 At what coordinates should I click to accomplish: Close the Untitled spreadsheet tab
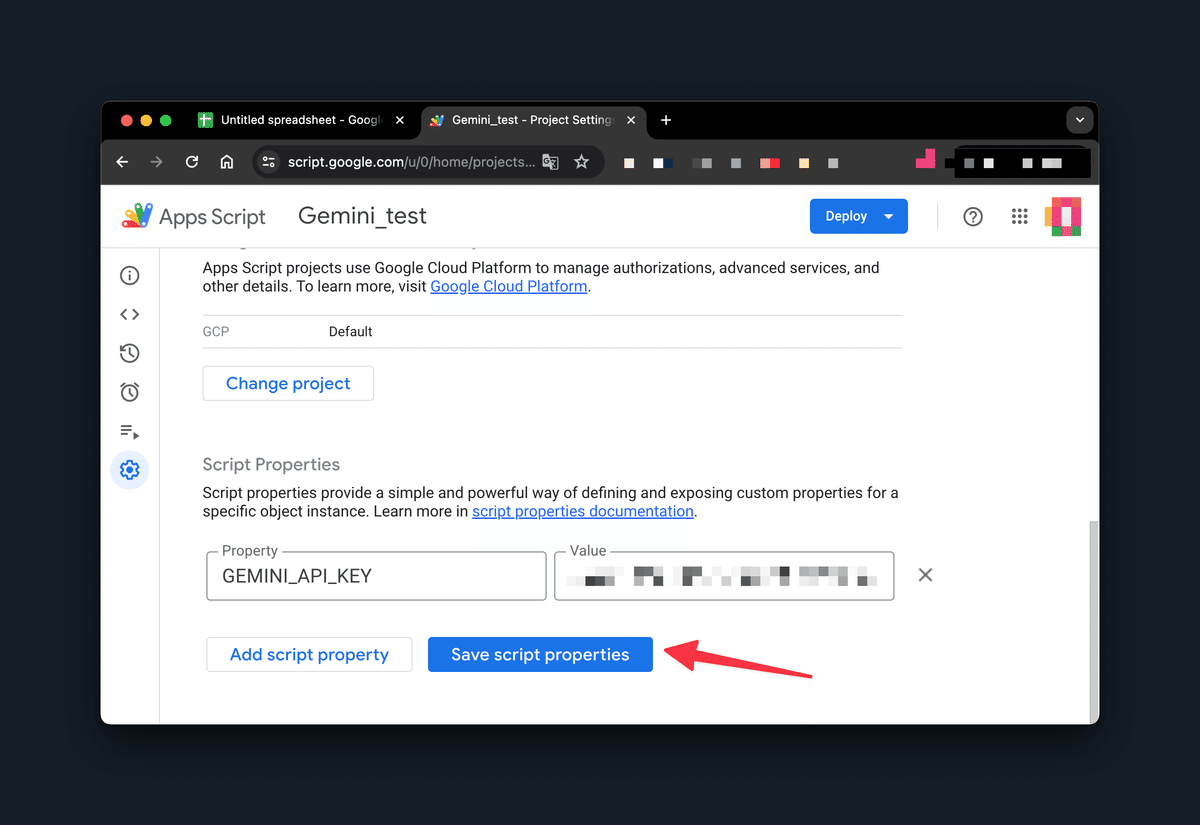pos(400,120)
